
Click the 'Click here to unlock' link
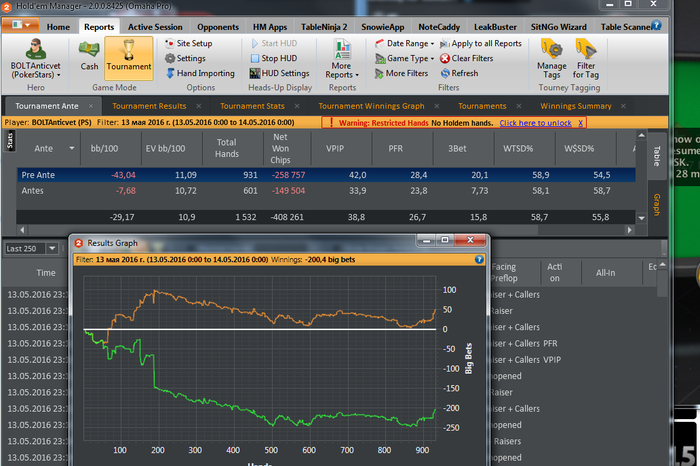pyautogui.click(x=535, y=123)
